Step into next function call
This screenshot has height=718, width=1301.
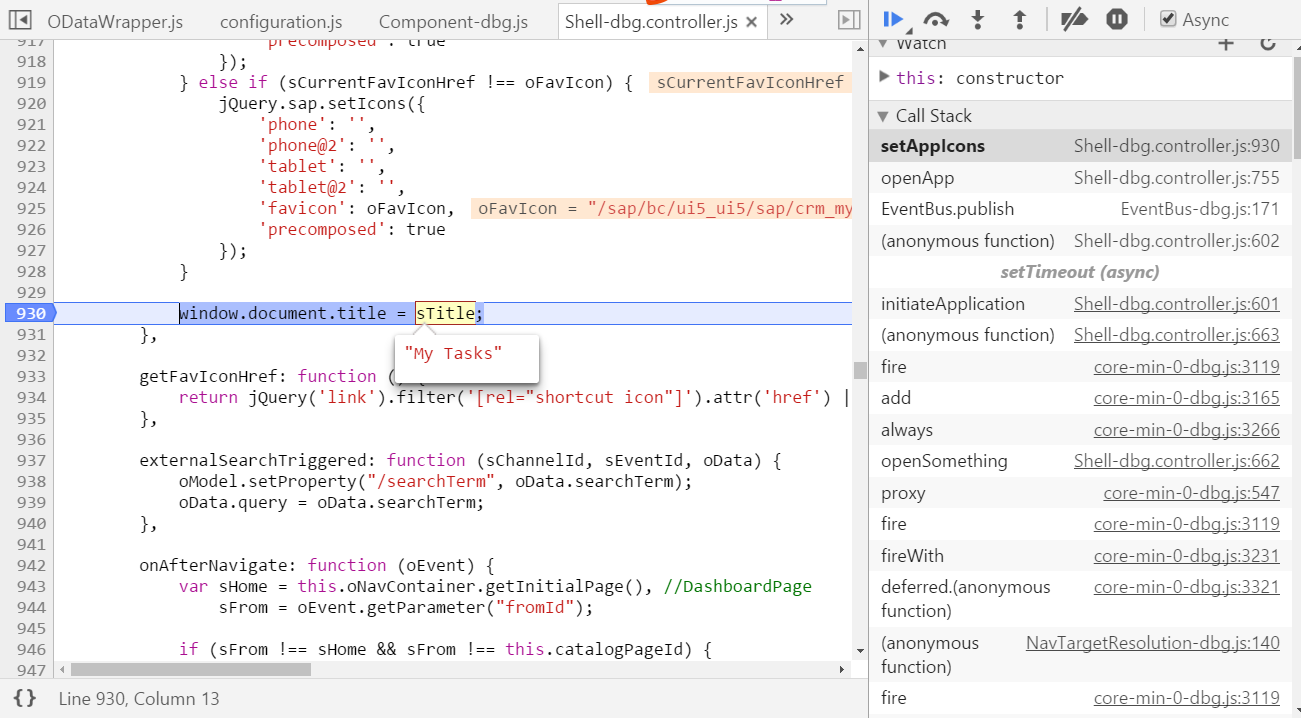click(978, 19)
